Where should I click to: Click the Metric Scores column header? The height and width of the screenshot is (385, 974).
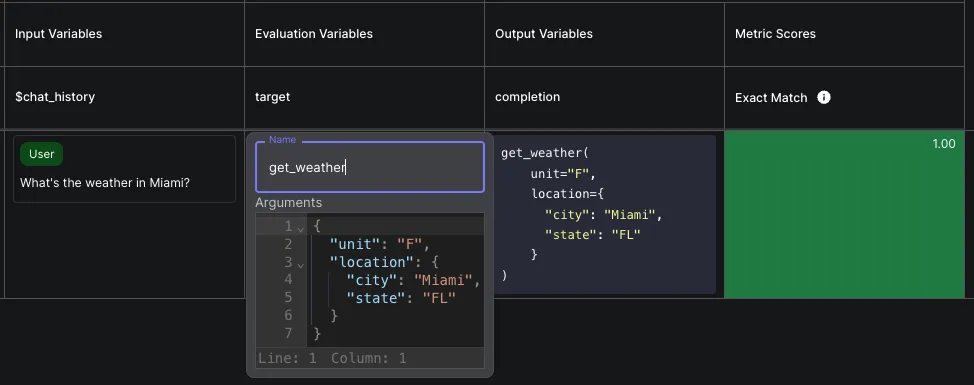pos(775,34)
